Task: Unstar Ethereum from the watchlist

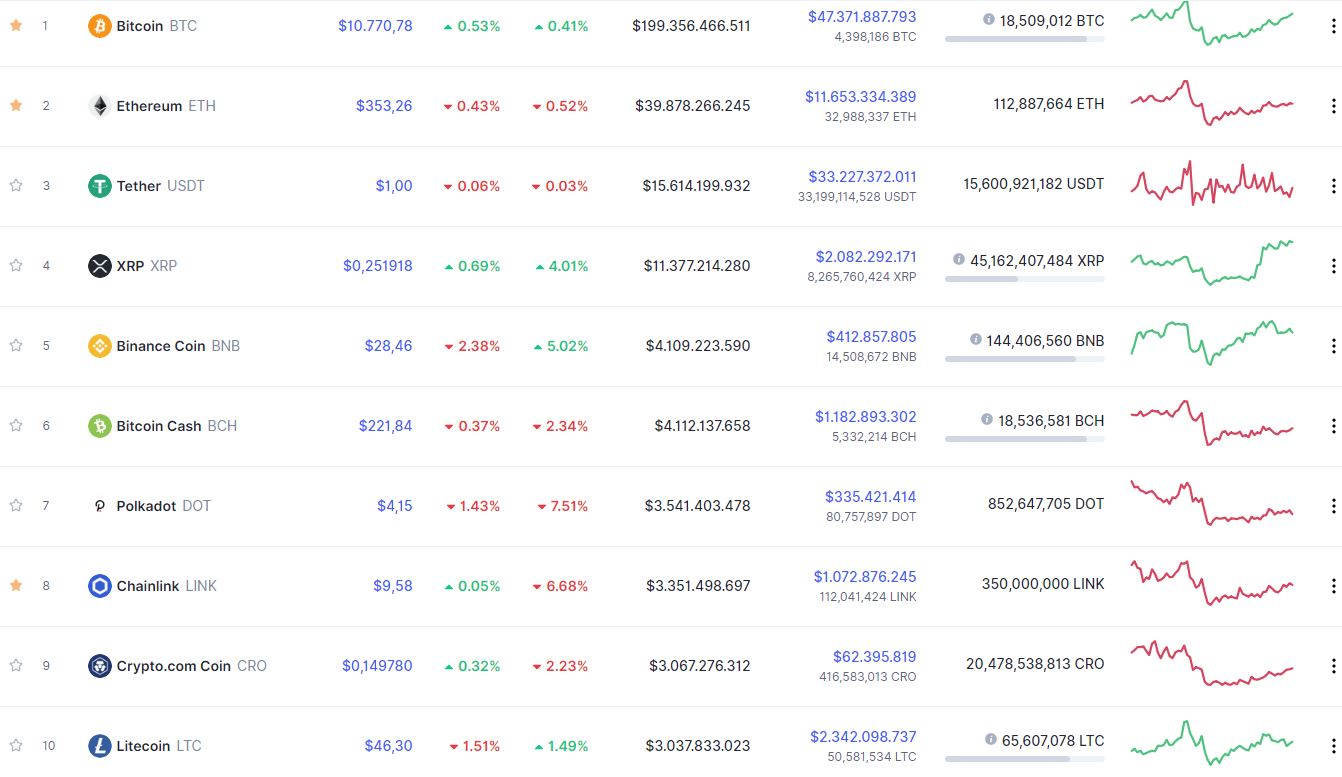Action: tap(16, 105)
